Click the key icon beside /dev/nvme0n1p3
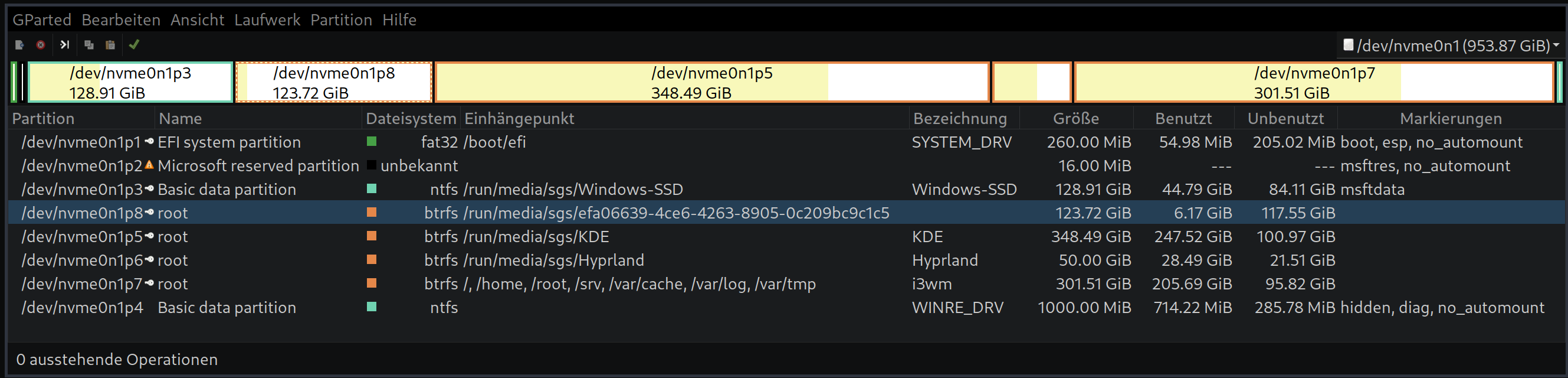The image size is (1568, 378). click(x=149, y=189)
